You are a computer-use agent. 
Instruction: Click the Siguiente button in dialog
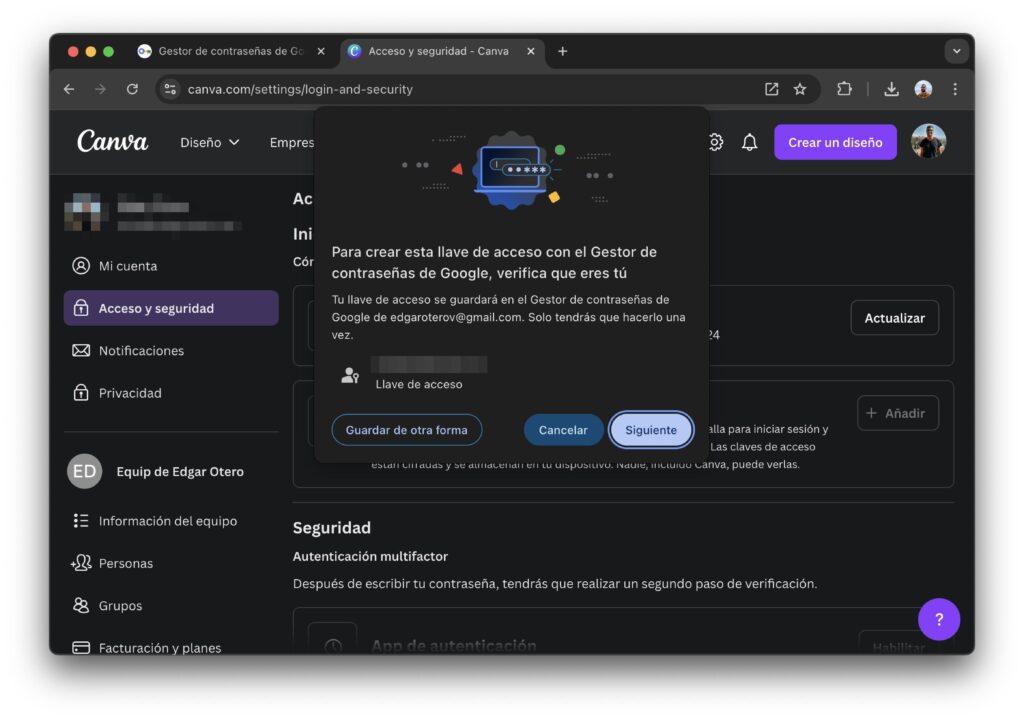pyautogui.click(x=650, y=430)
